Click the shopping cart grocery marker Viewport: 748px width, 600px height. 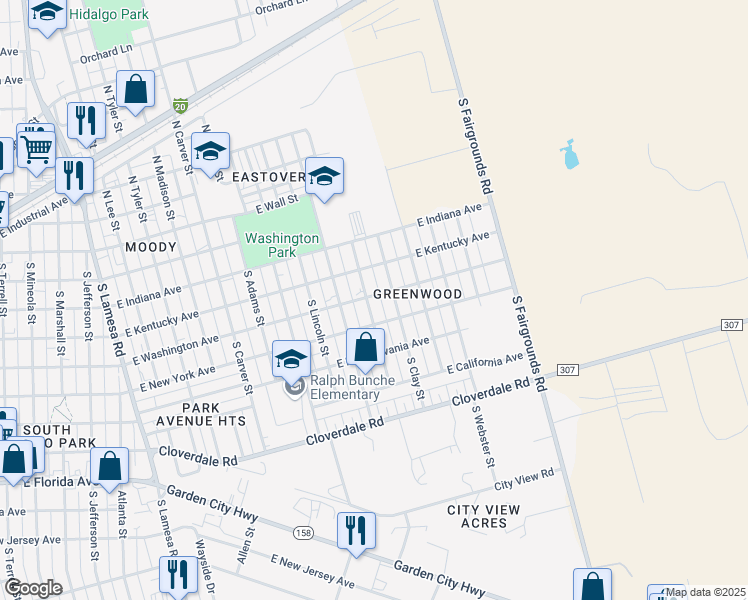pos(36,148)
